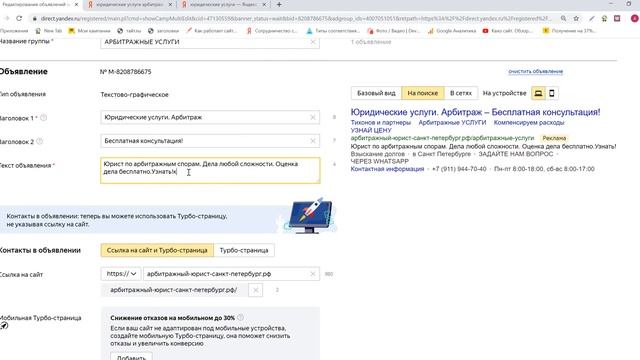Image resolution: width=640 pixels, height=360 pixels.
Task: Click the 'Тихонов и партнеры' sitelink in preview
Action: click(x=380, y=122)
